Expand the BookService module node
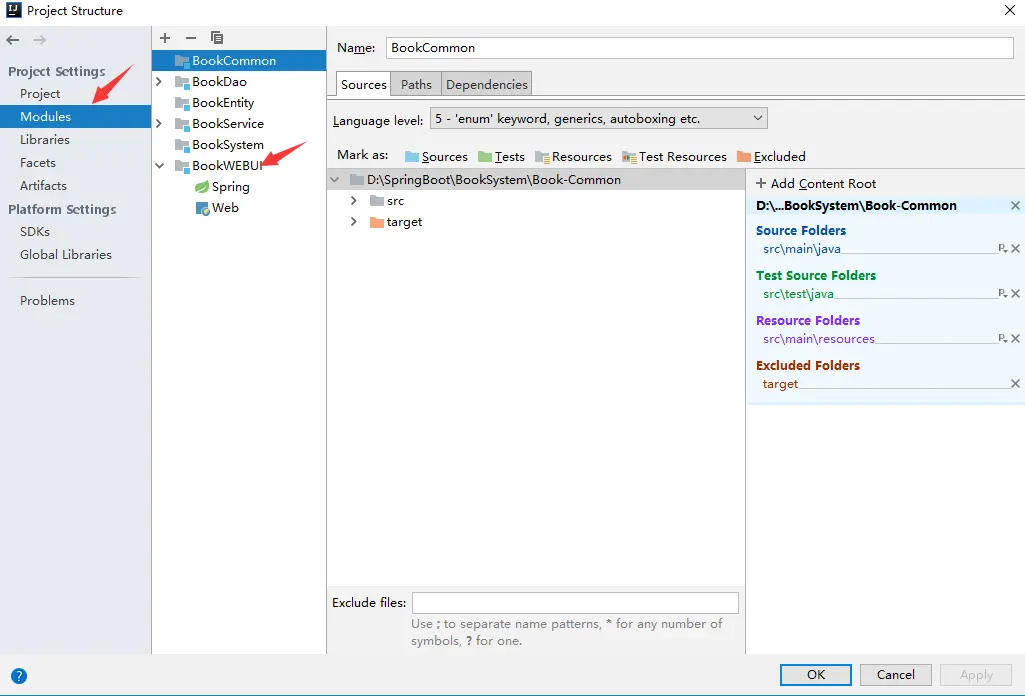Viewport: 1025px width, 696px height. pos(159,124)
